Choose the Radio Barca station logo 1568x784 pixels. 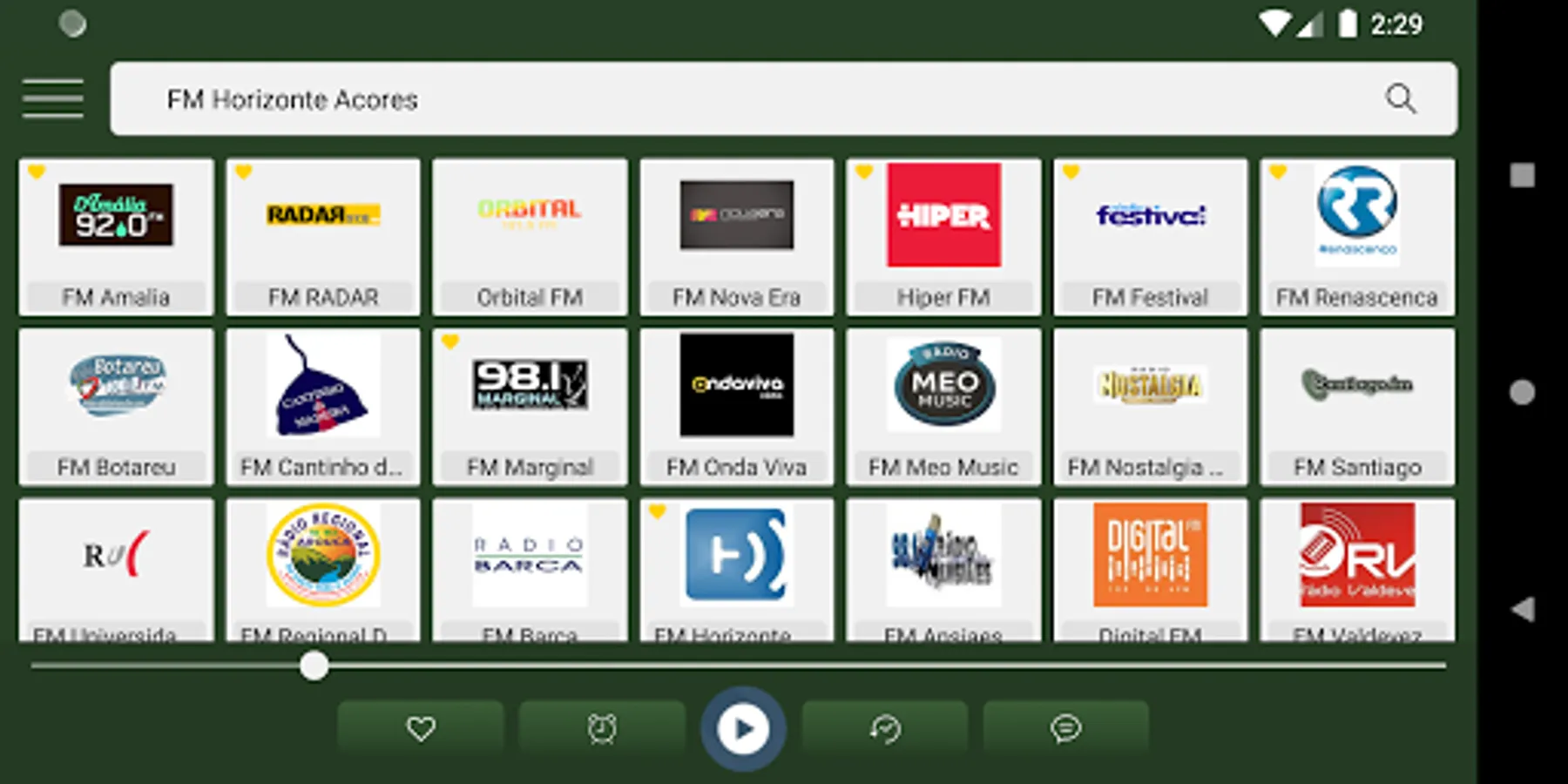click(x=530, y=554)
